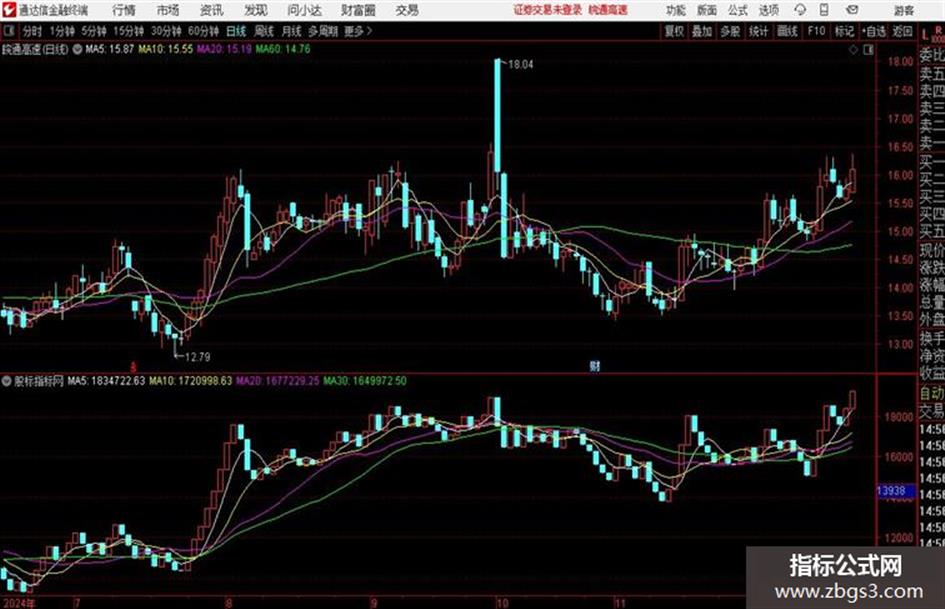Click the 统计 statistics toolbar button
The height and width of the screenshot is (609, 945).
coord(759,31)
